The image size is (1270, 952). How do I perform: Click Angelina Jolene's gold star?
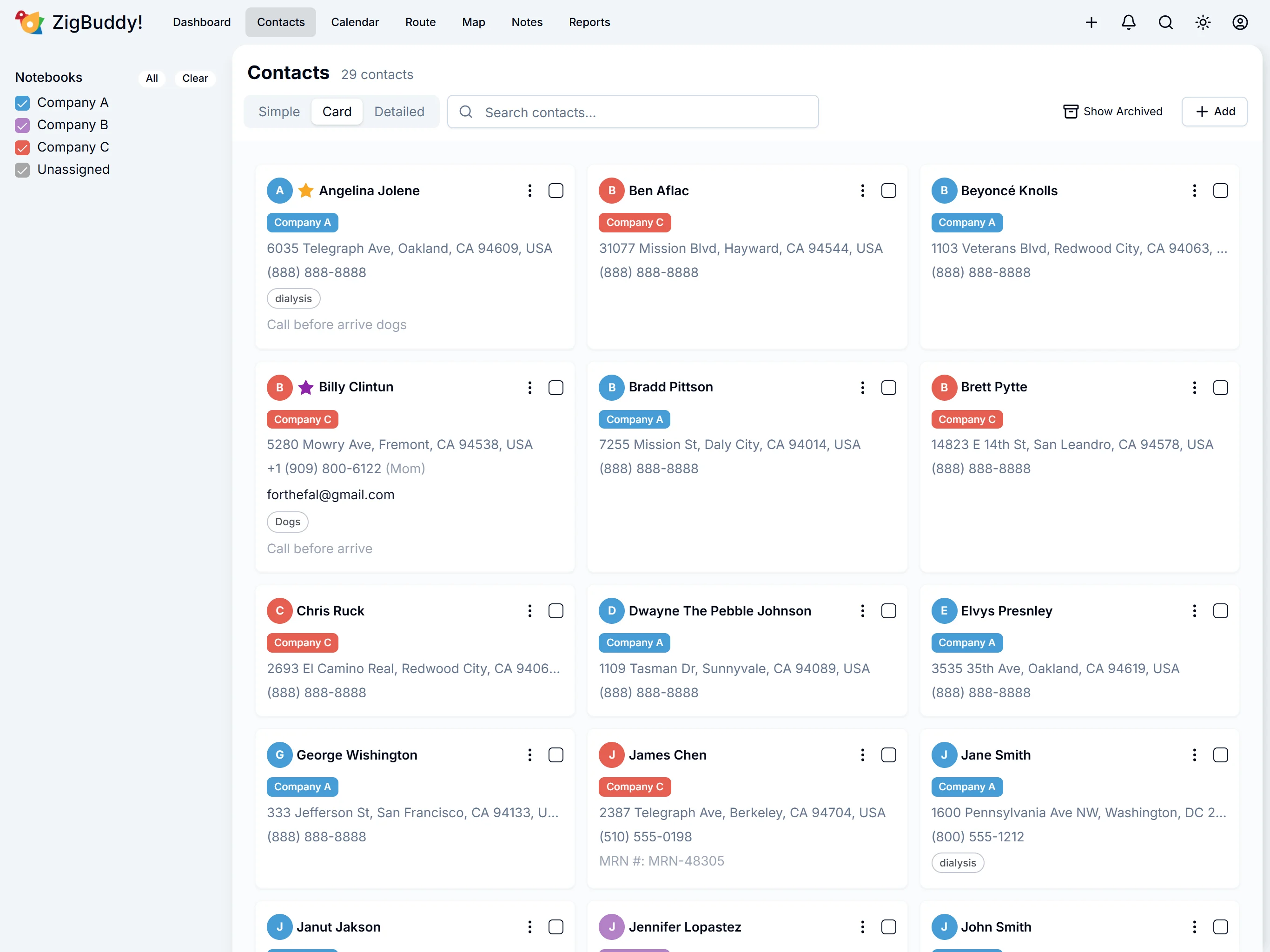point(306,191)
